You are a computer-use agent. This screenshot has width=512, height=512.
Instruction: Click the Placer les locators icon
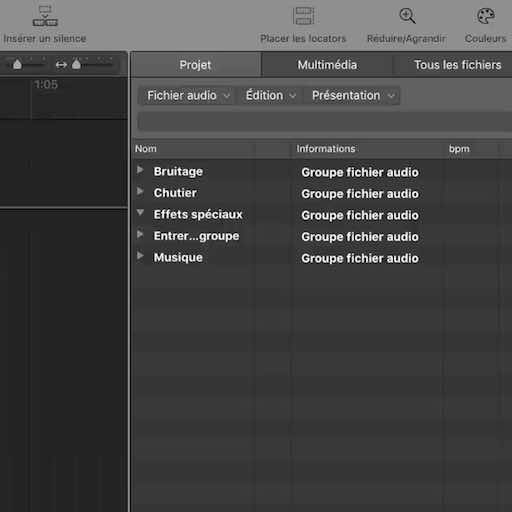click(303, 16)
